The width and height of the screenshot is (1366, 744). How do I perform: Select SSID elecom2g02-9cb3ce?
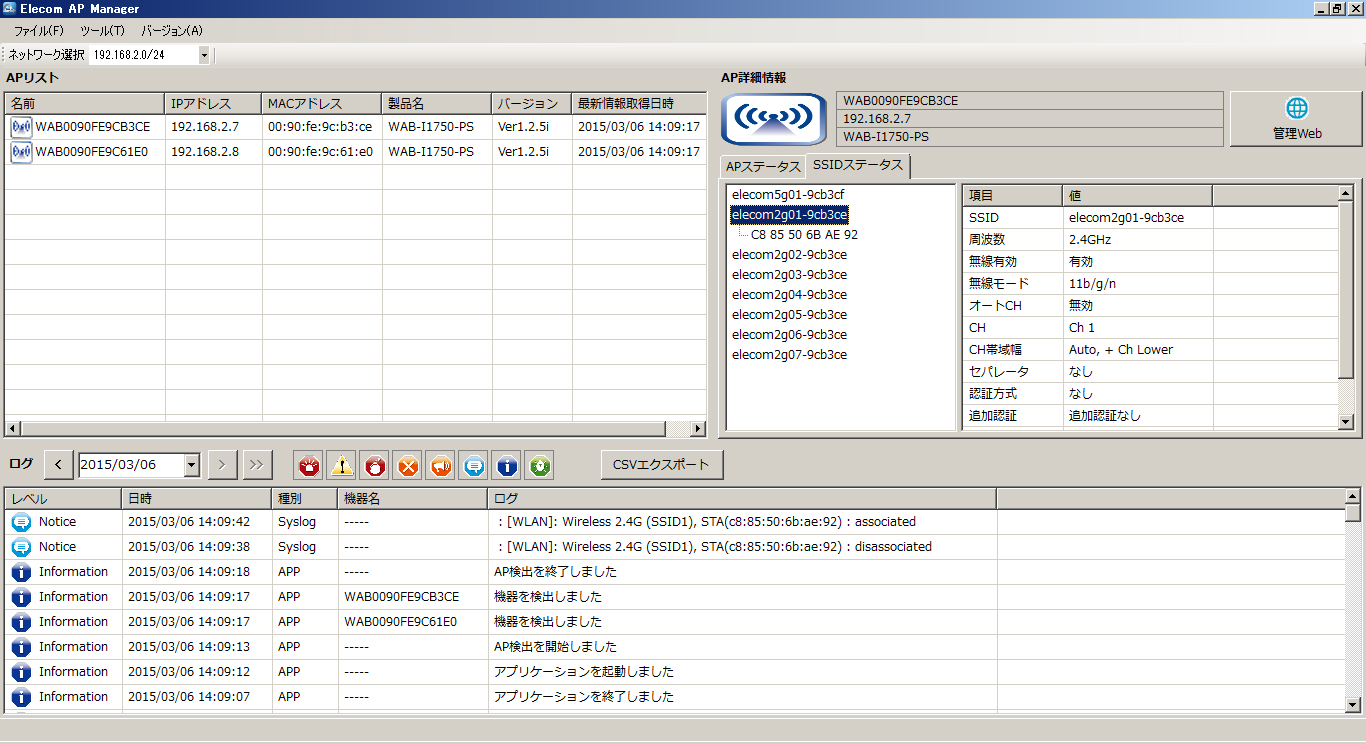[789, 255]
